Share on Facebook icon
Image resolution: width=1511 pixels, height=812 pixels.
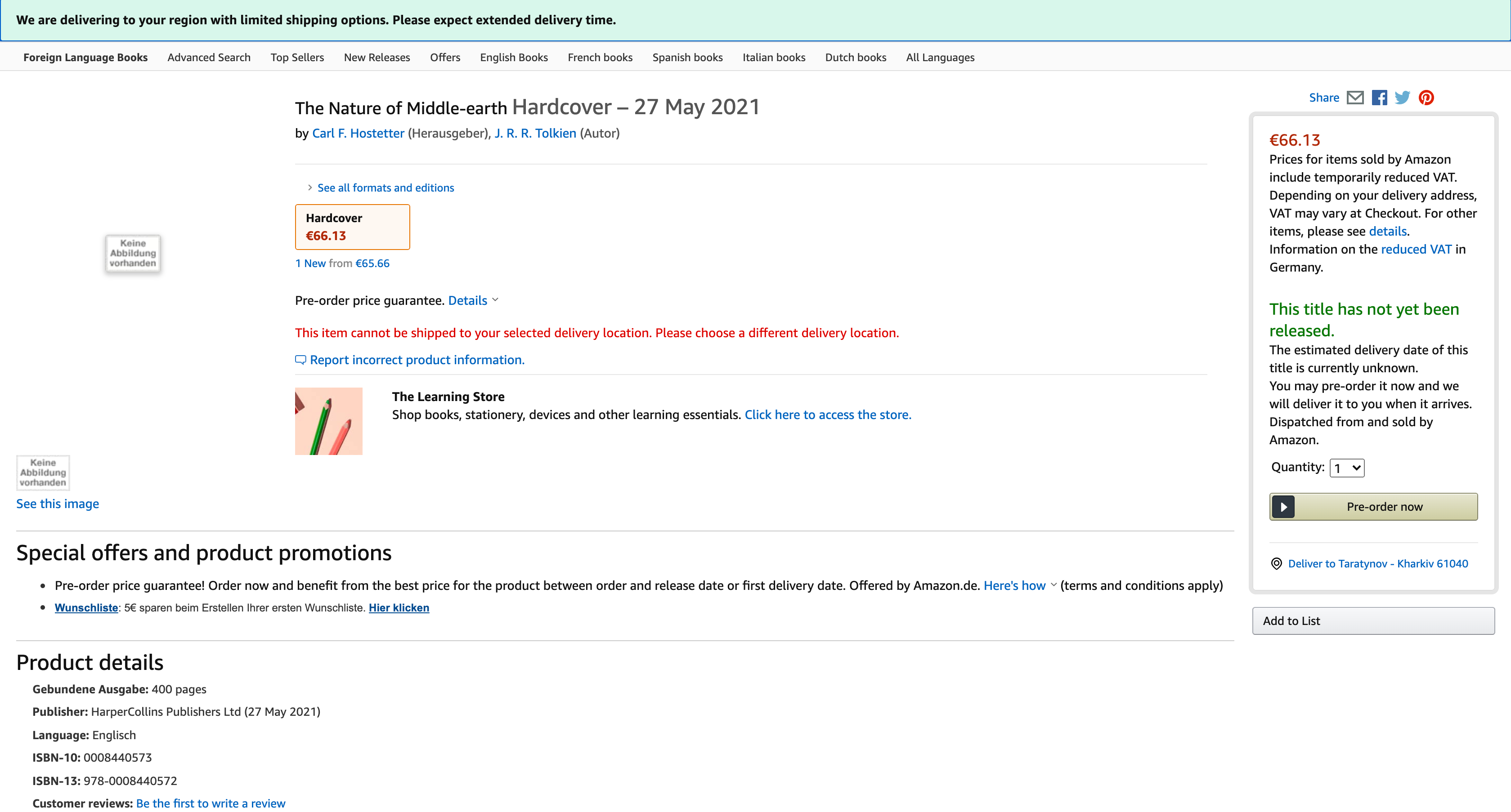[1379, 97]
